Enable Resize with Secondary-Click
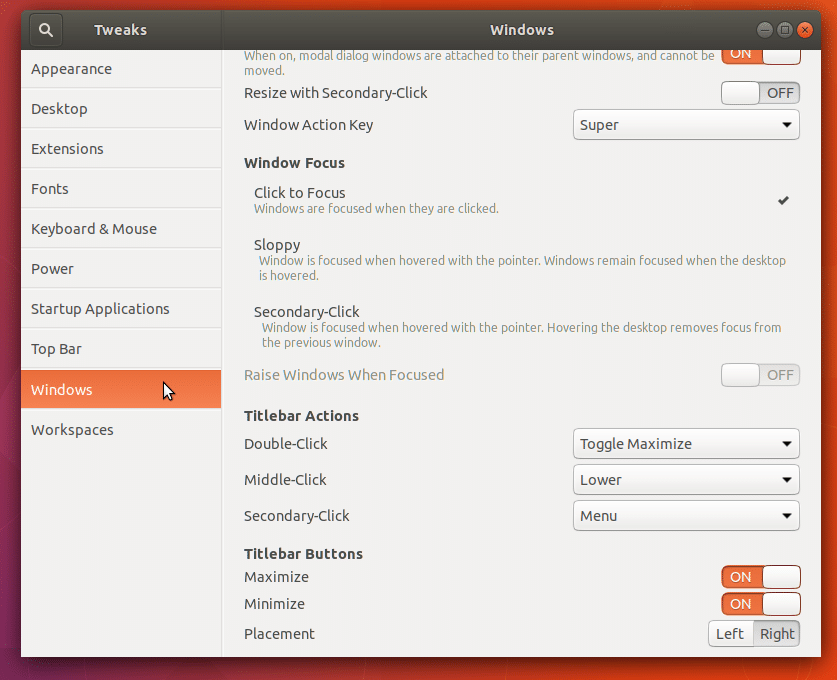Screen dimensions: 837x680 click(x=760, y=92)
